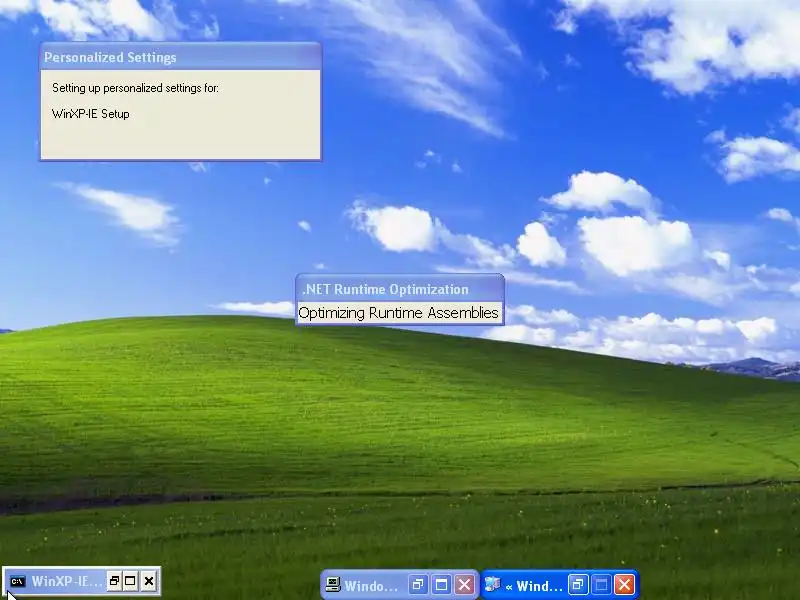Maximize the minimized 'Windo...' window

[441, 585]
